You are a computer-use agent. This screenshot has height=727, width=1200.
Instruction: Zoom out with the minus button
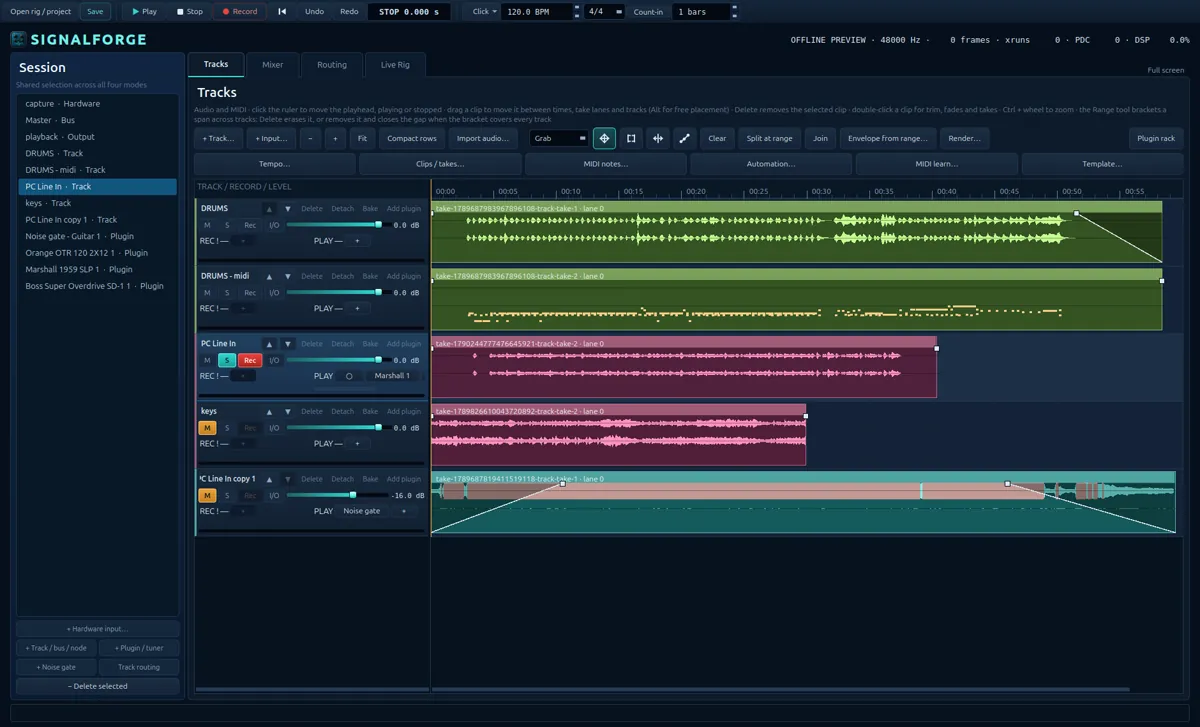click(310, 138)
